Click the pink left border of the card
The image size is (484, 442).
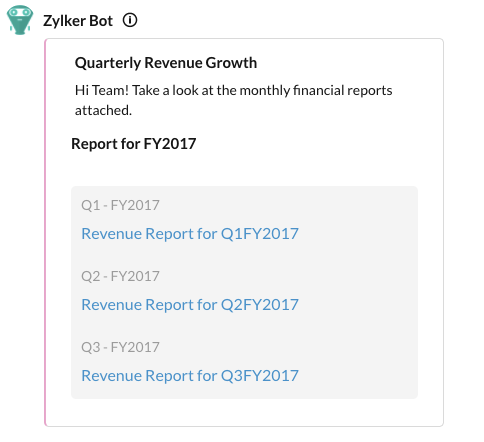pyautogui.click(x=45, y=232)
